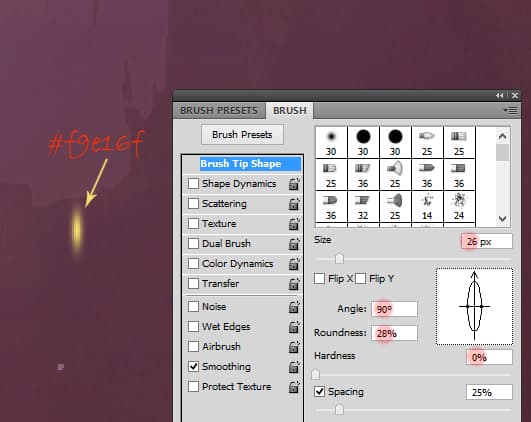
Task: Lock the Color Dynamics settings
Action: click(x=294, y=264)
